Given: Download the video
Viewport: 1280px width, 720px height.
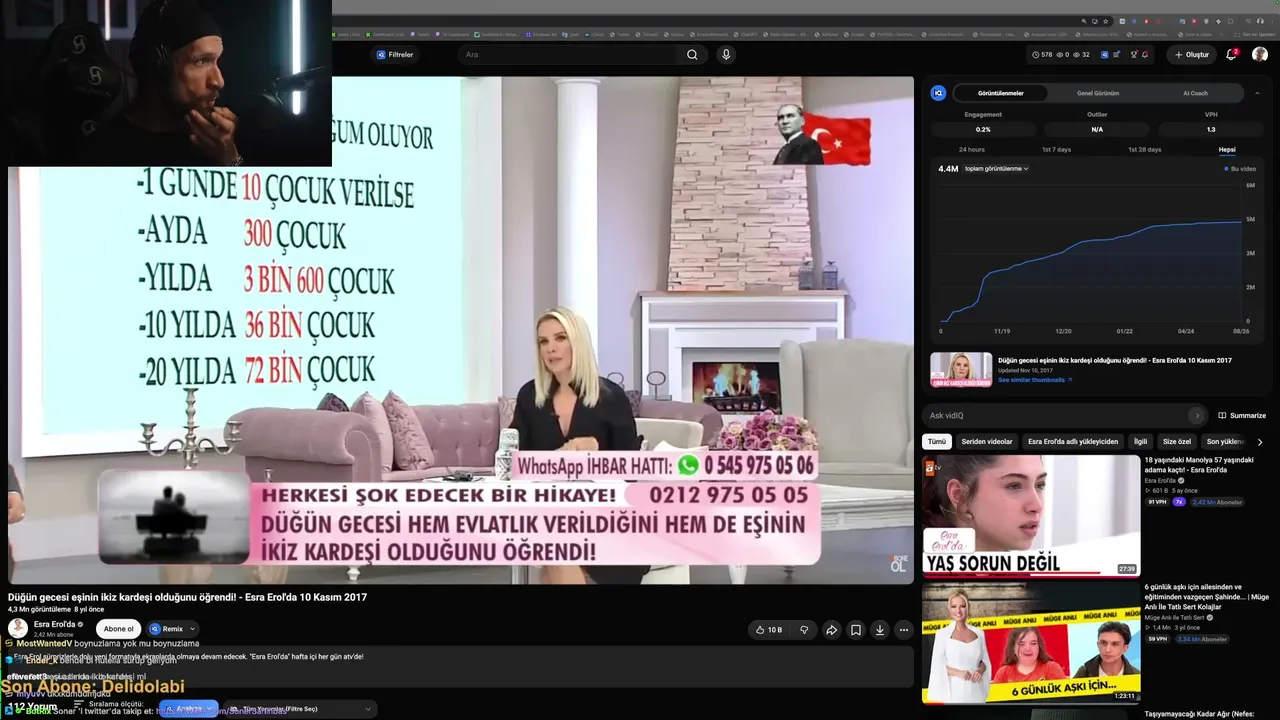Looking at the screenshot, I should coord(879,630).
